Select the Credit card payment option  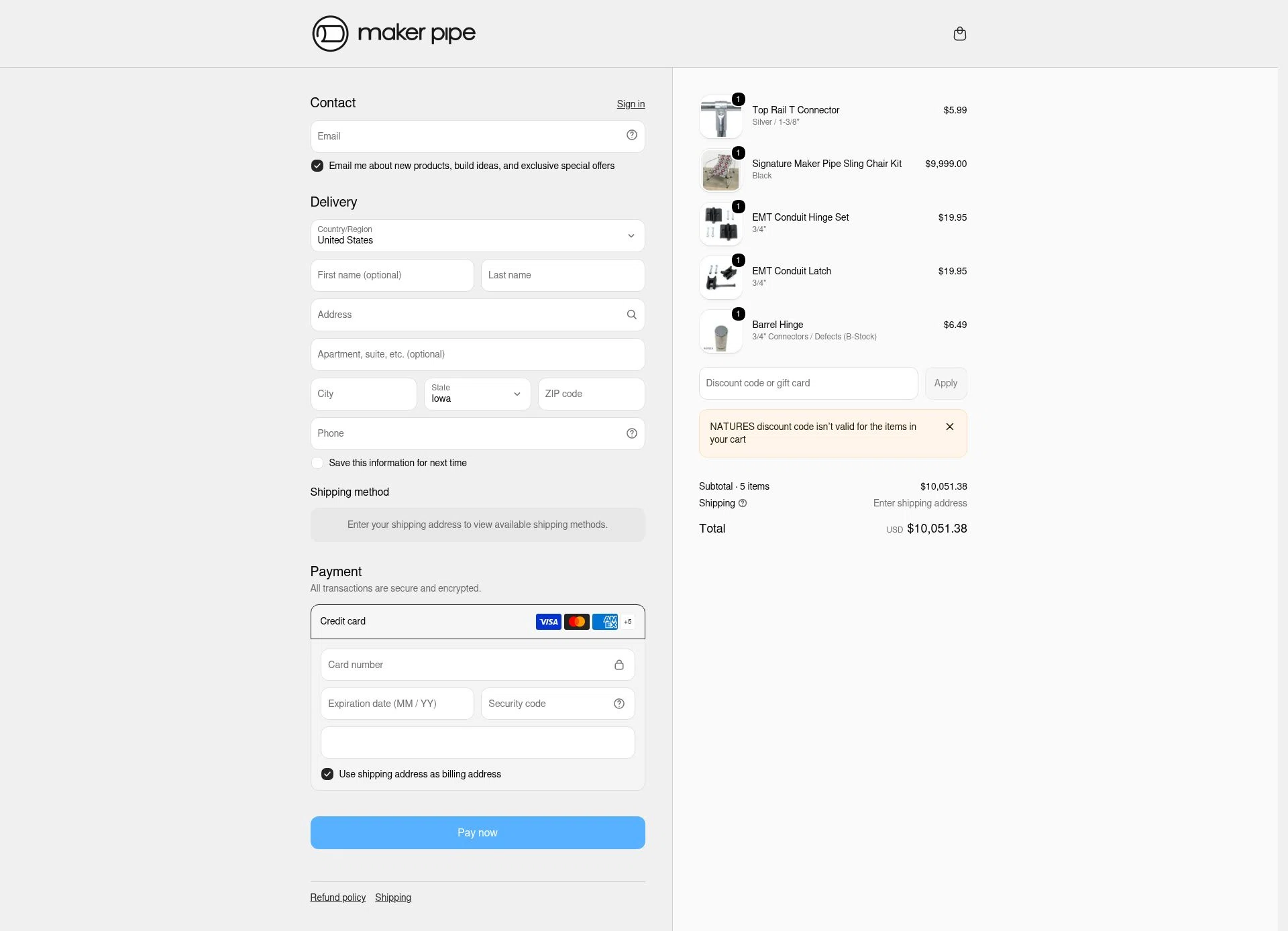pos(478,622)
